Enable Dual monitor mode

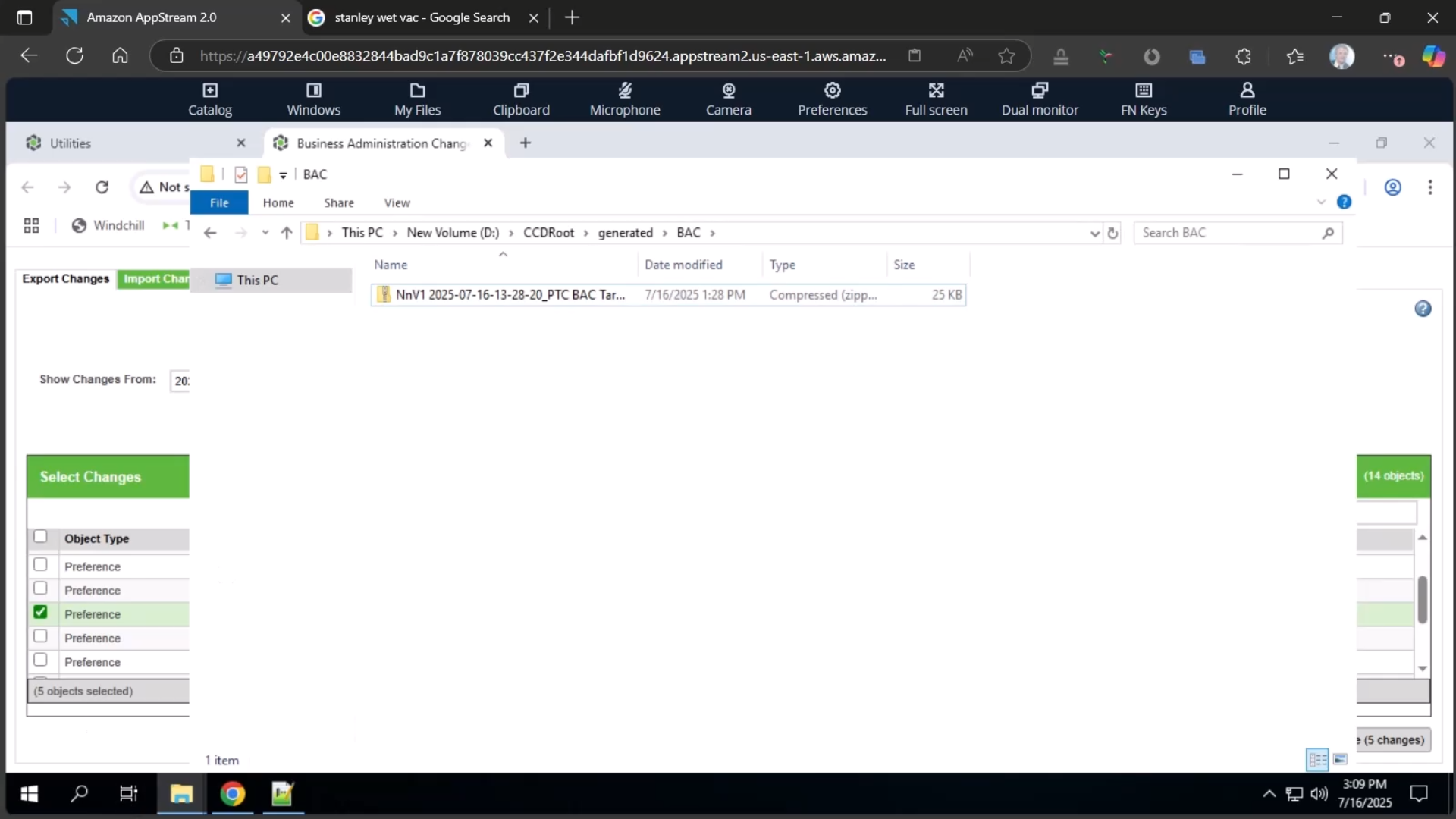click(x=1040, y=99)
